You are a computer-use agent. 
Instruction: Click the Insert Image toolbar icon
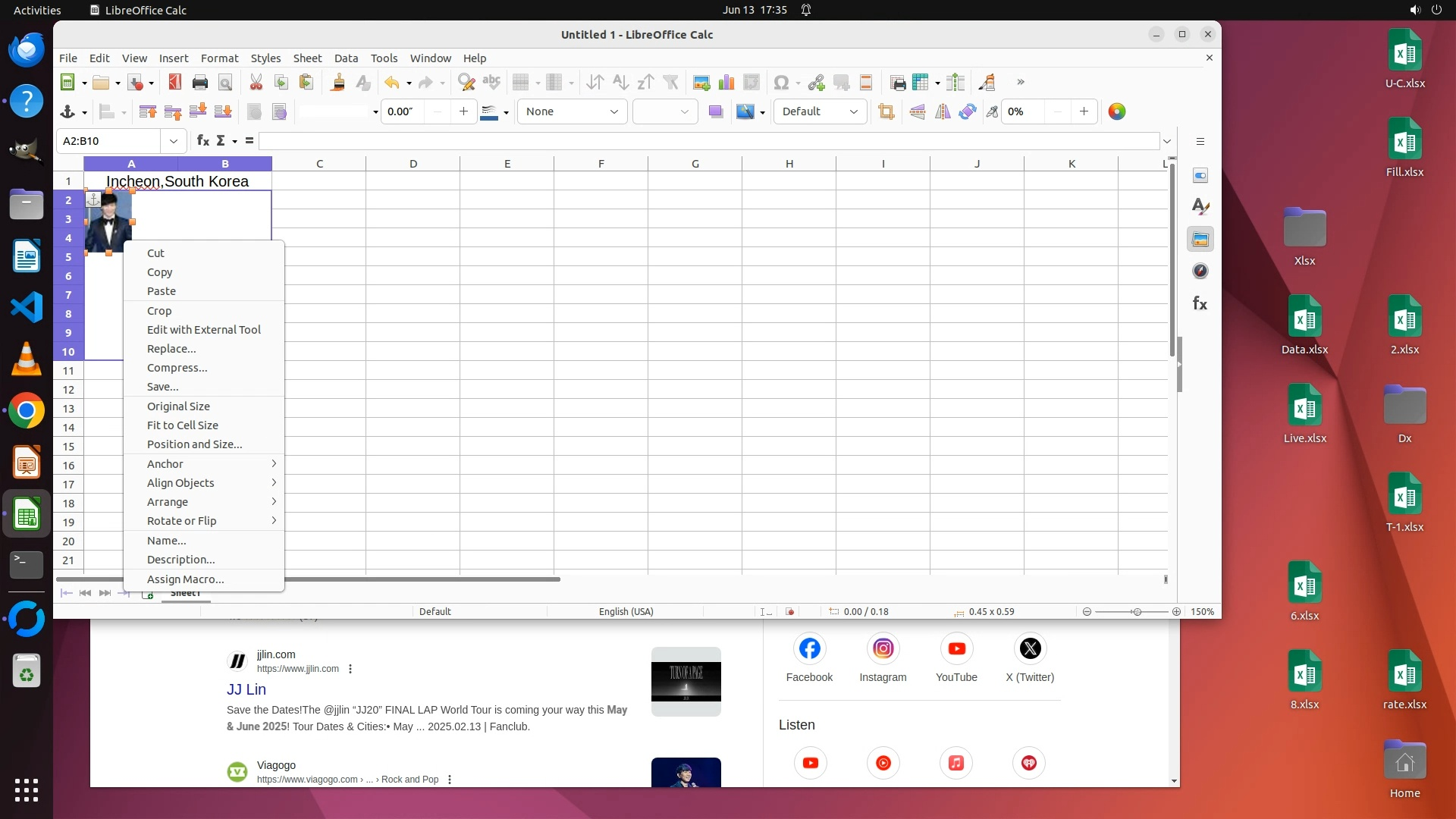[701, 83]
